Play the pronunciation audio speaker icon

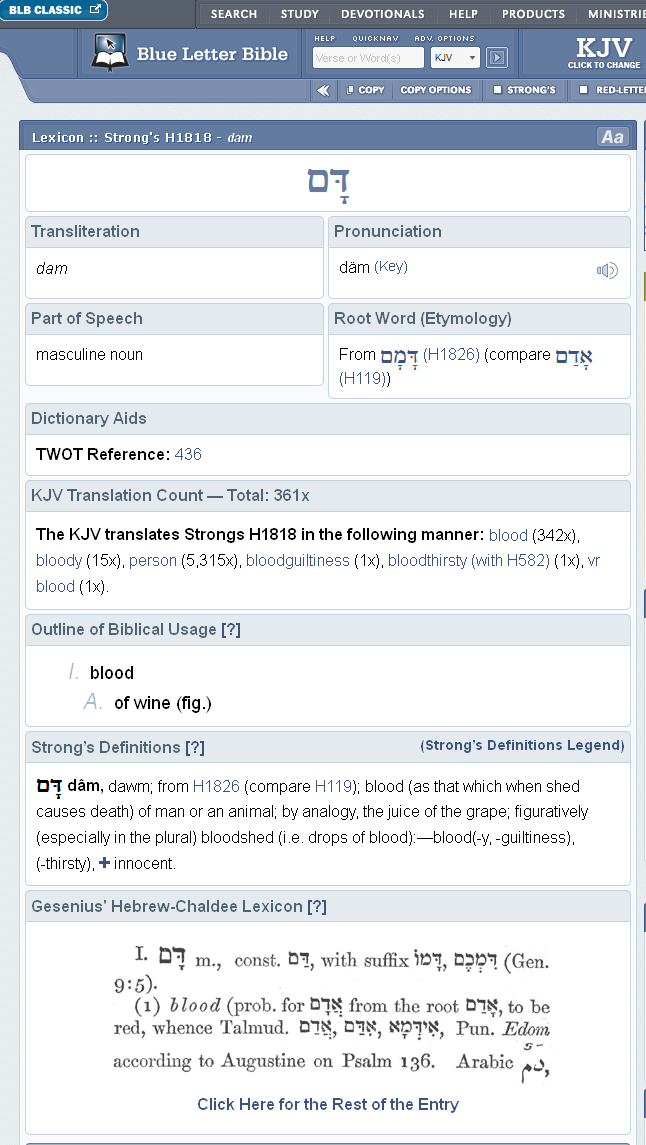607,270
